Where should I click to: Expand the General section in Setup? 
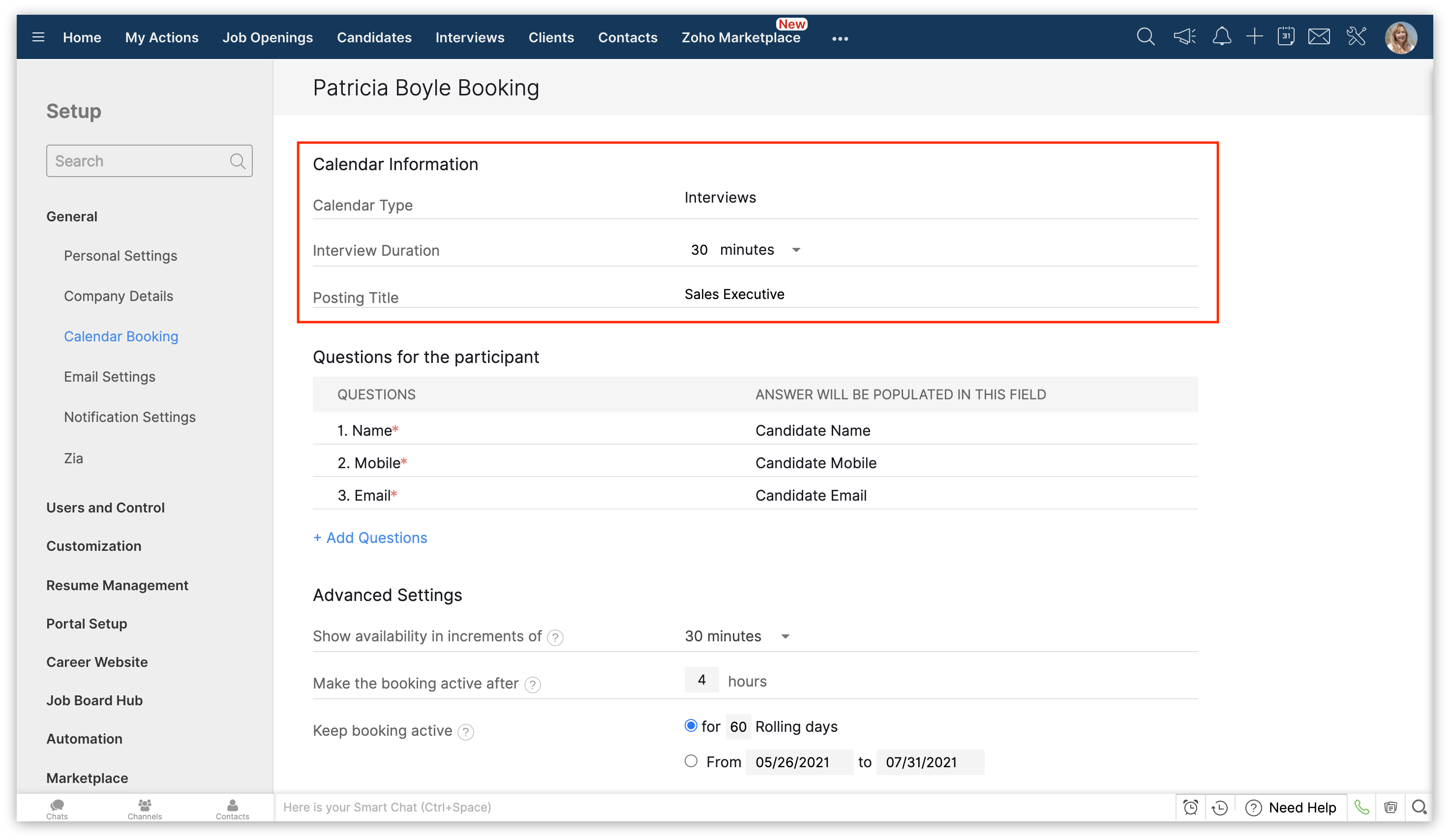(71, 216)
